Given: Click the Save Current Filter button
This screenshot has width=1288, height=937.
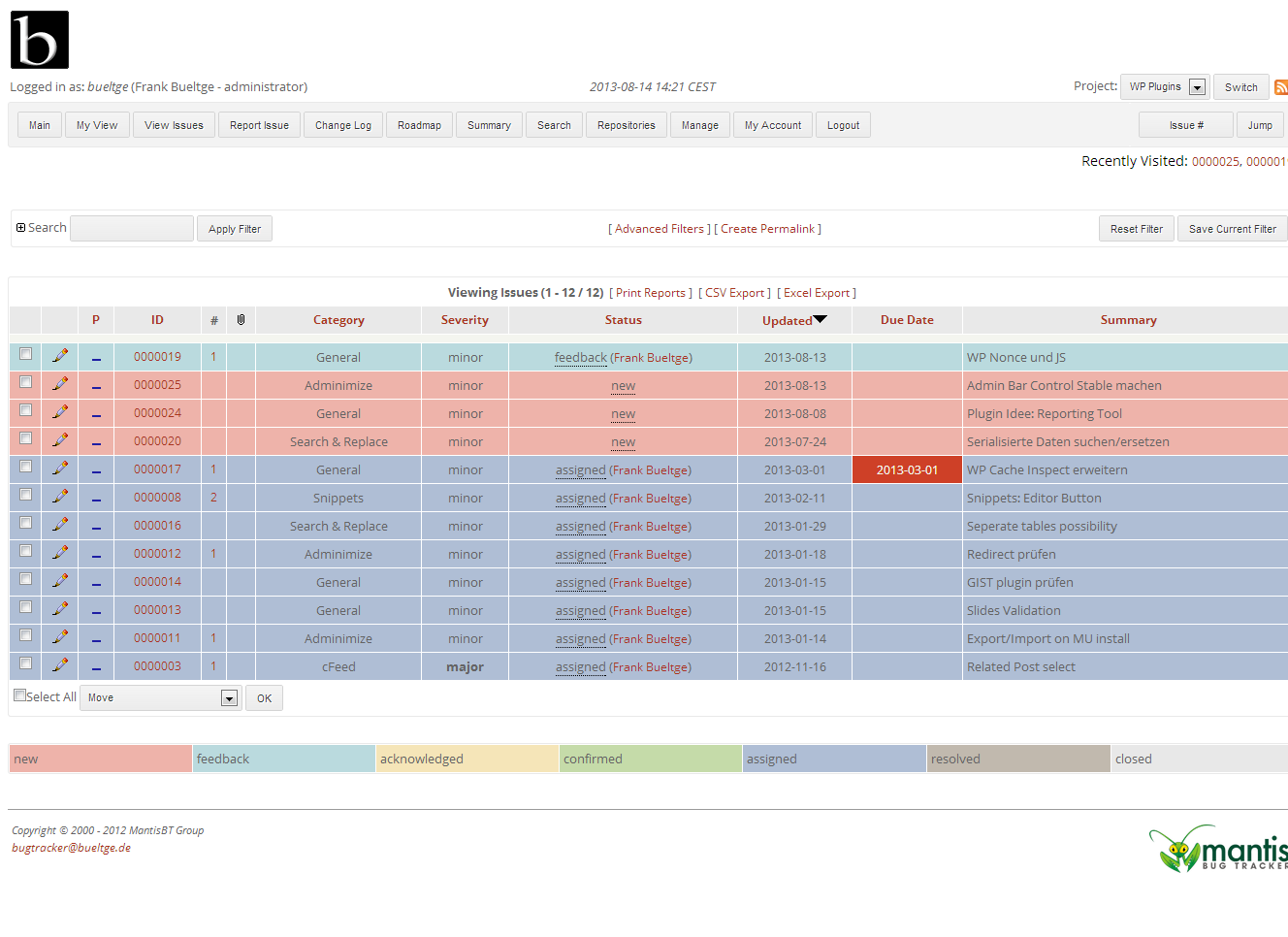Looking at the screenshot, I should pos(1233,229).
